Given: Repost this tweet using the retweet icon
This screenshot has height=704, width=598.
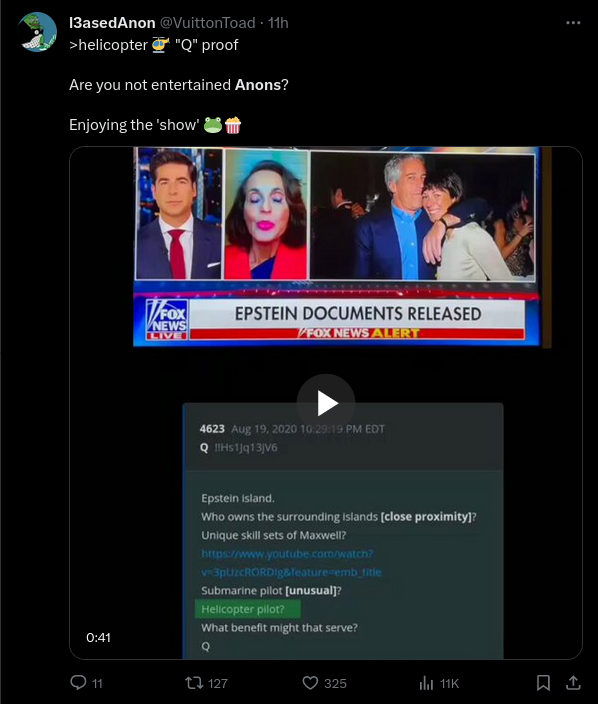Looking at the screenshot, I should [x=194, y=683].
